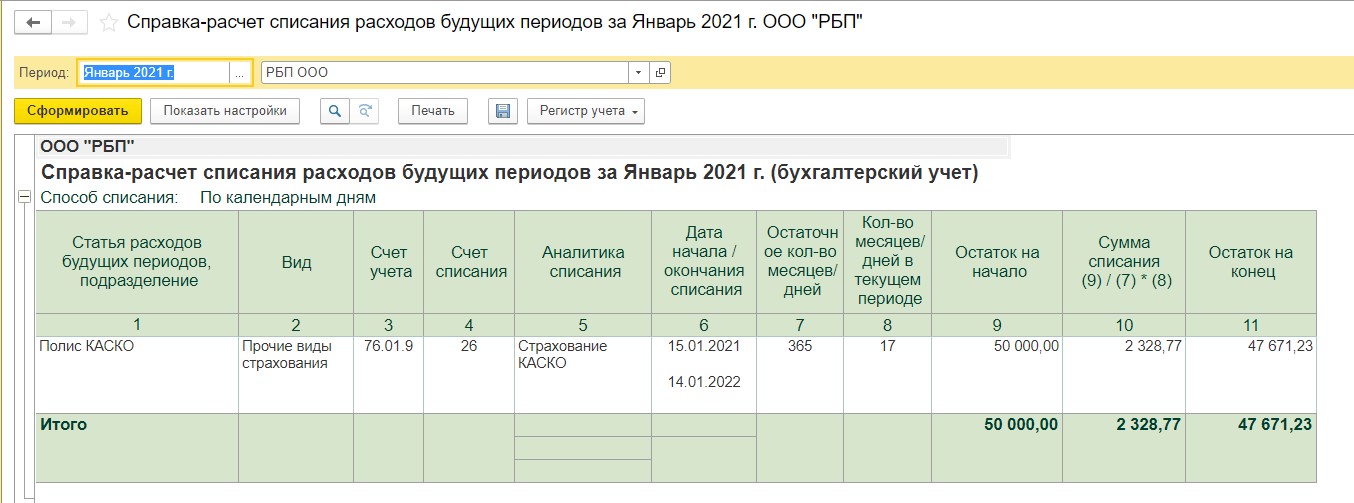The image size is (1354, 503).
Task: Select the Итого row label cell
Action: coord(137,447)
